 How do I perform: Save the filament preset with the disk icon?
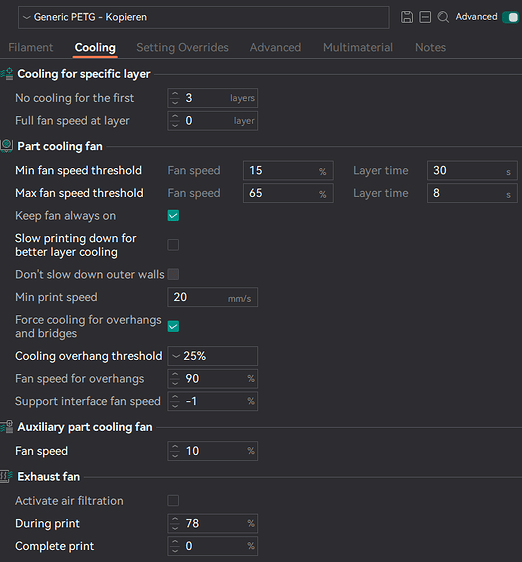407,17
